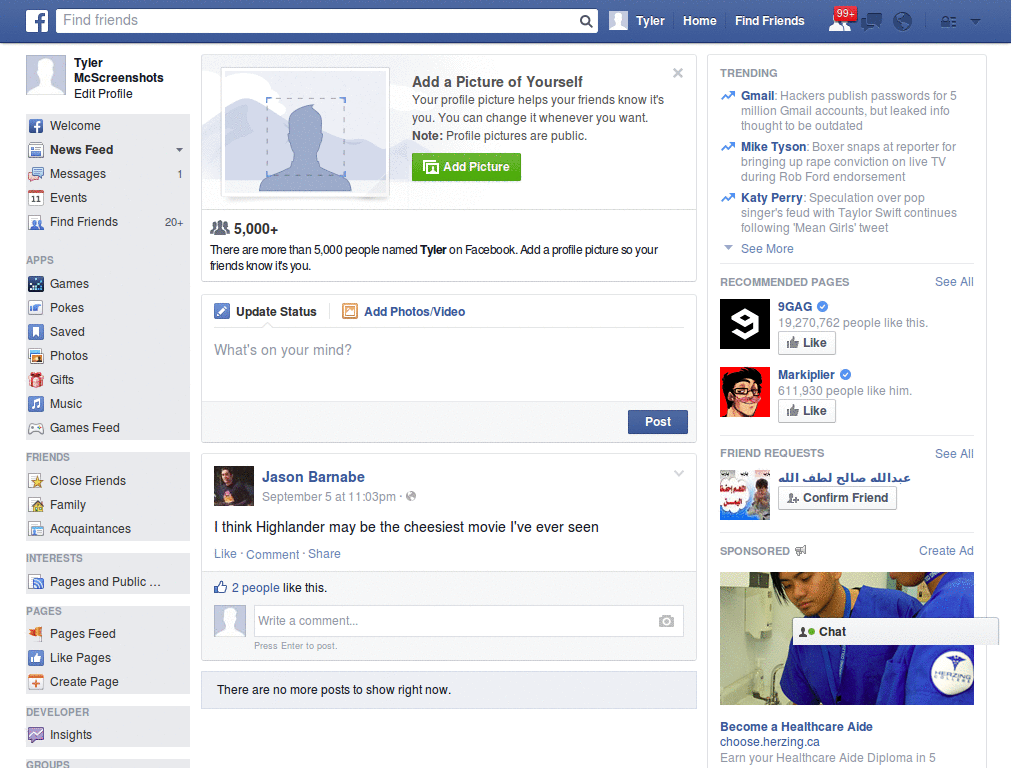
Task: Expand News Feed options arrow
Action: coord(179,150)
